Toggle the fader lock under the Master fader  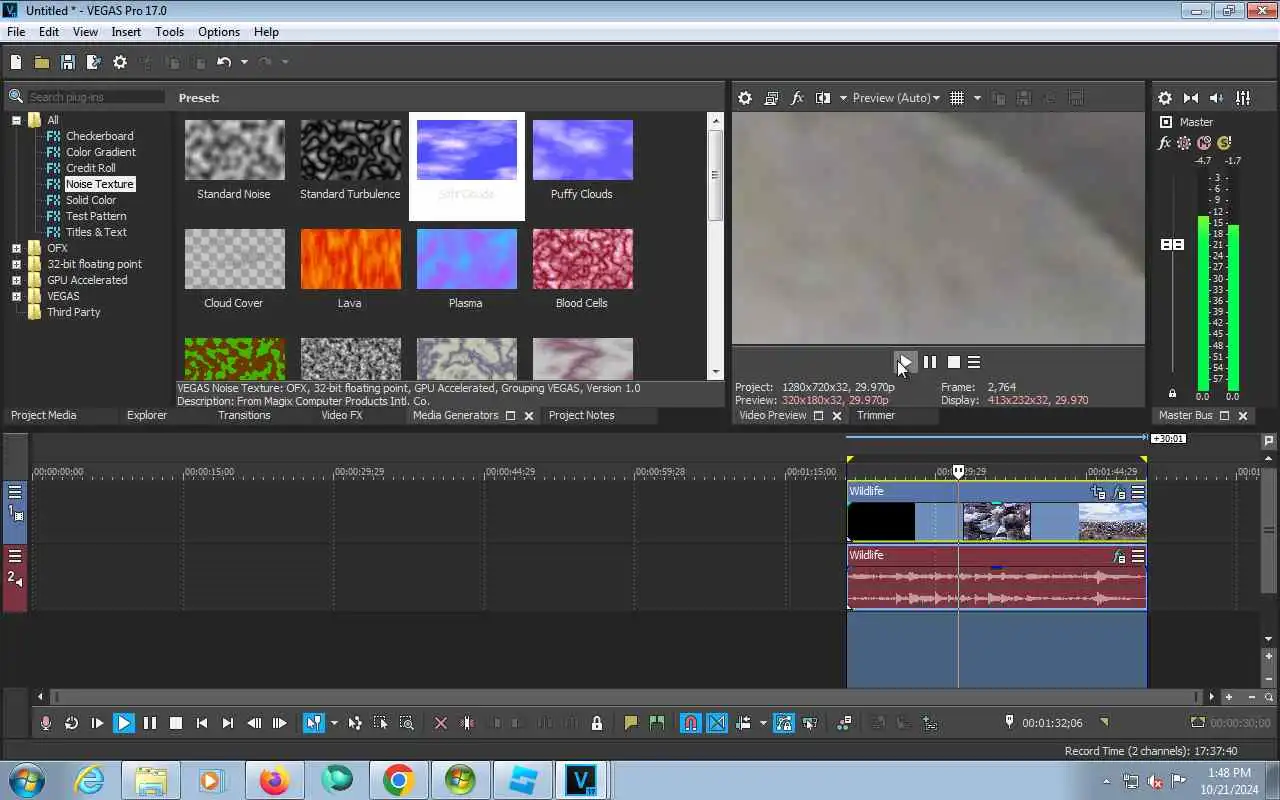[1172, 393]
